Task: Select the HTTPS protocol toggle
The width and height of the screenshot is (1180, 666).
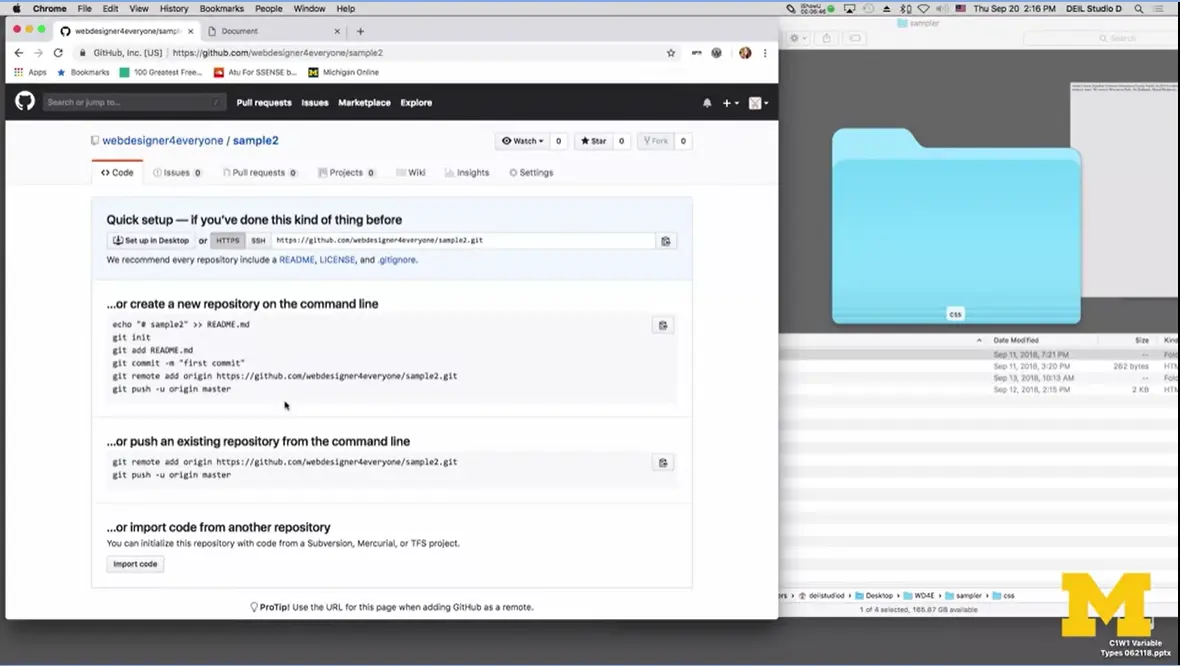Action: [228, 240]
